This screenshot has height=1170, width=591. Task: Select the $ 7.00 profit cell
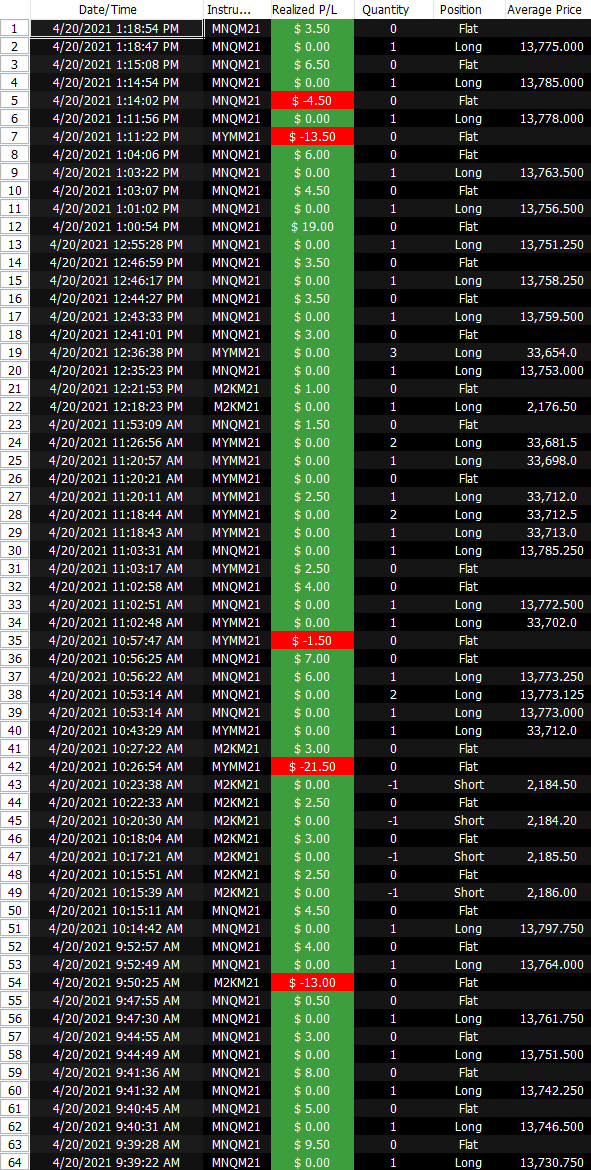[x=312, y=658]
